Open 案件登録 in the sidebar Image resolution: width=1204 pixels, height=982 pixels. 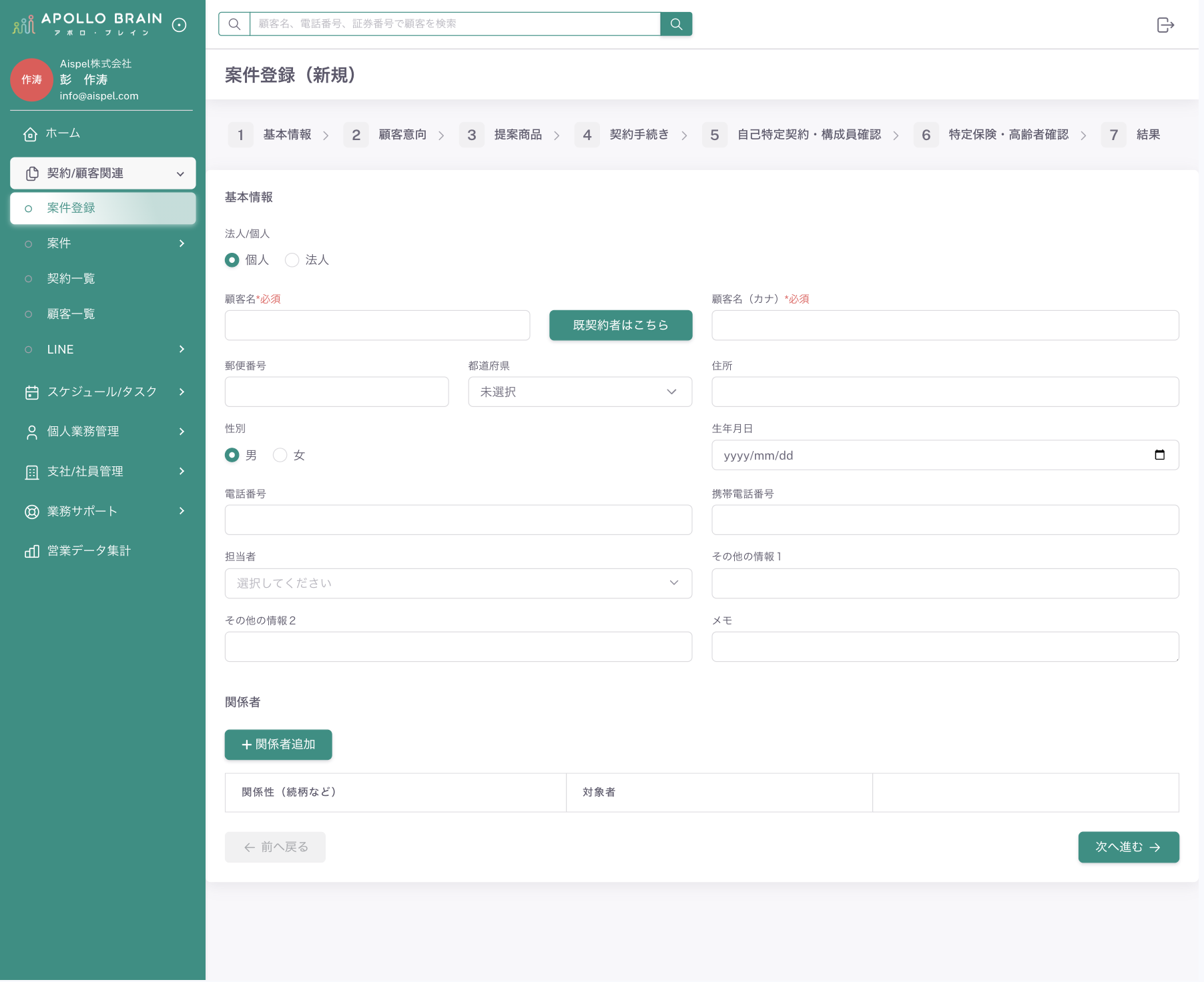click(103, 208)
